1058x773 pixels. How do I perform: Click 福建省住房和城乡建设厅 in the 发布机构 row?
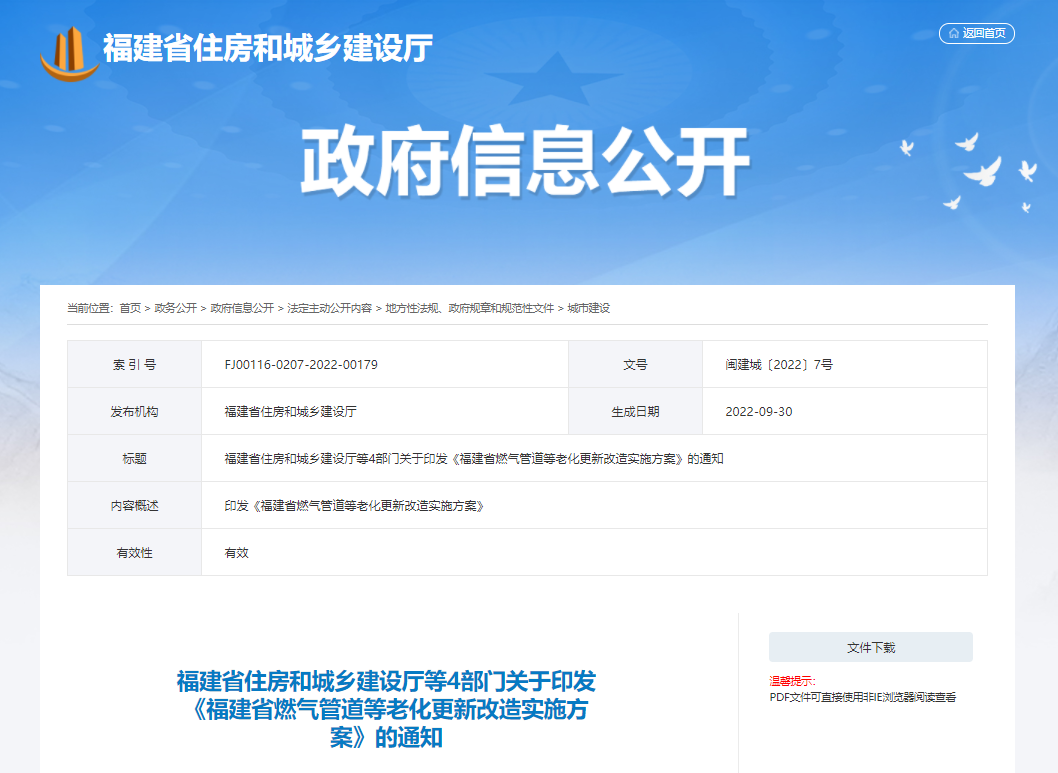click(291, 412)
